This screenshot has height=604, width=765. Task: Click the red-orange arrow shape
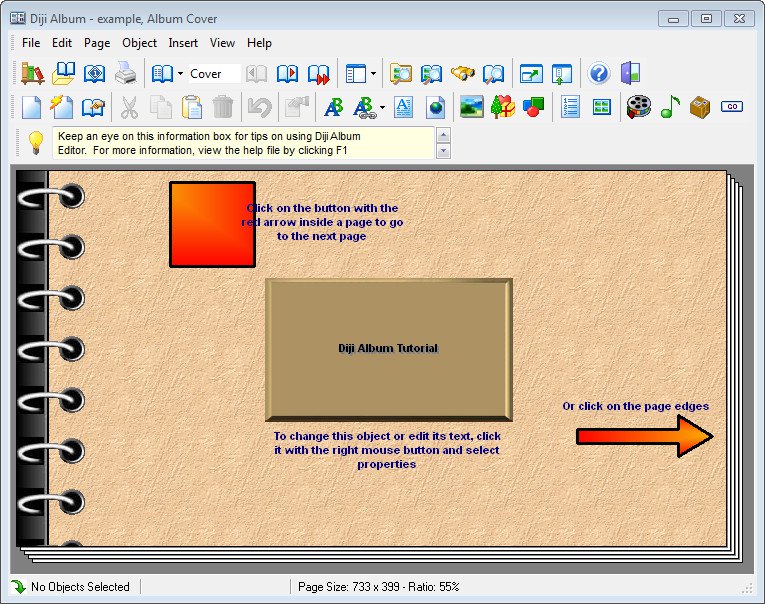[x=644, y=436]
